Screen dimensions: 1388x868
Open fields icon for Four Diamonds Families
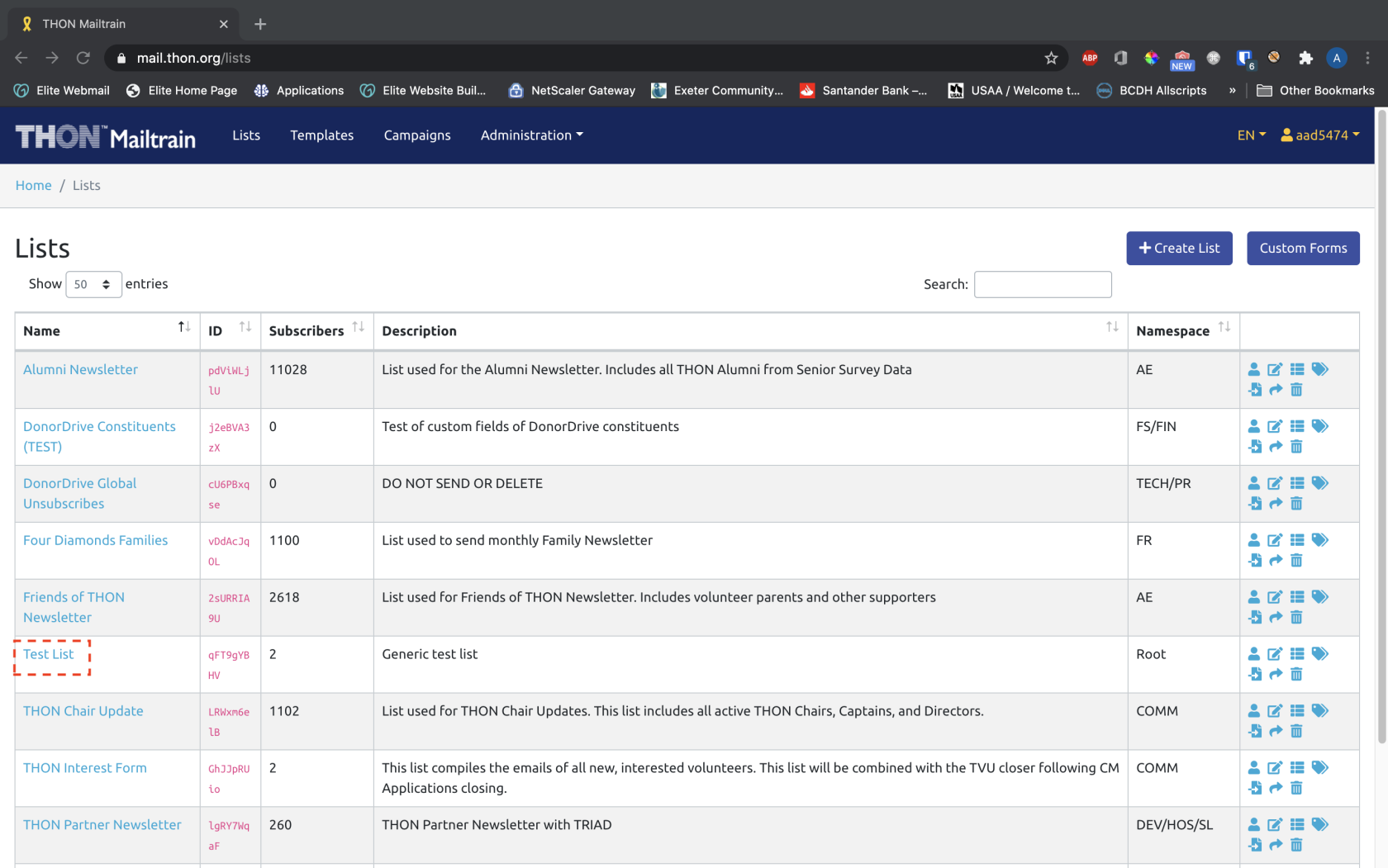tap(1297, 540)
